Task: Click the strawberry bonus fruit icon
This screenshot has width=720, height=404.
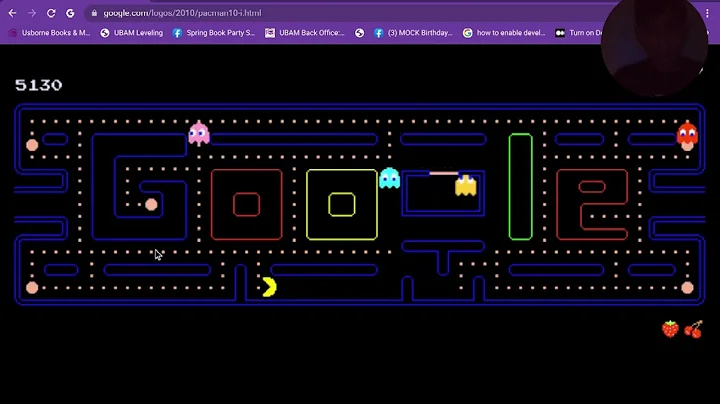Action: click(x=670, y=329)
